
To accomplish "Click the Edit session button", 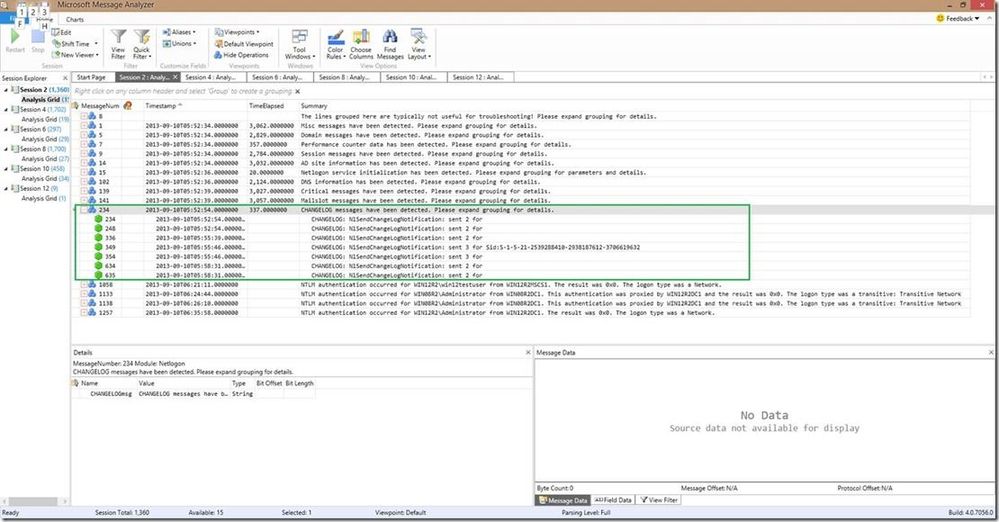I will tap(62, 32).
